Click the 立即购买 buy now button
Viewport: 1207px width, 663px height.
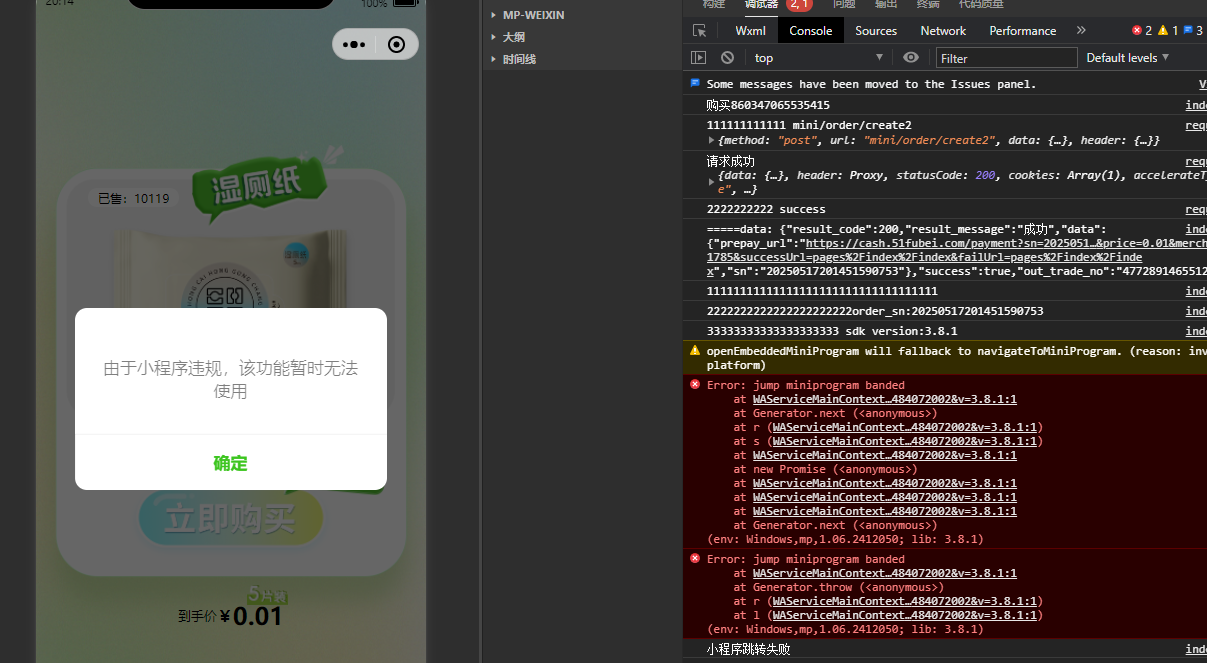click(231, 519)
